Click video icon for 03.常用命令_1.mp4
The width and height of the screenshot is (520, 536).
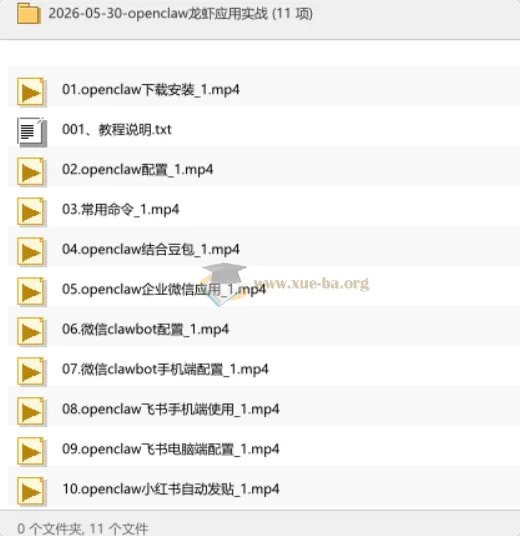point(31,212)
